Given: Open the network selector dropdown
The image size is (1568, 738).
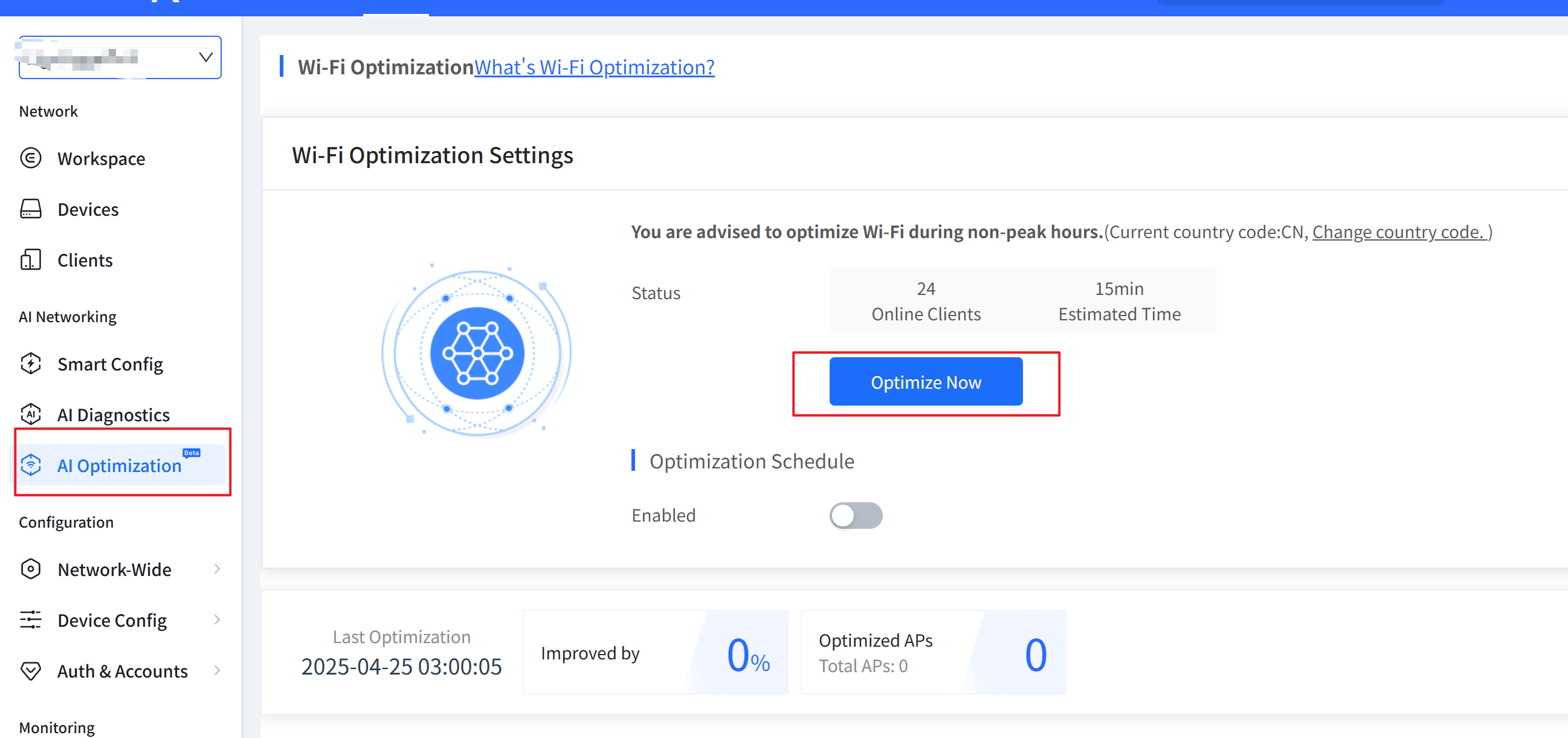Looking at the screenshot, I should (x=205, y=57).
